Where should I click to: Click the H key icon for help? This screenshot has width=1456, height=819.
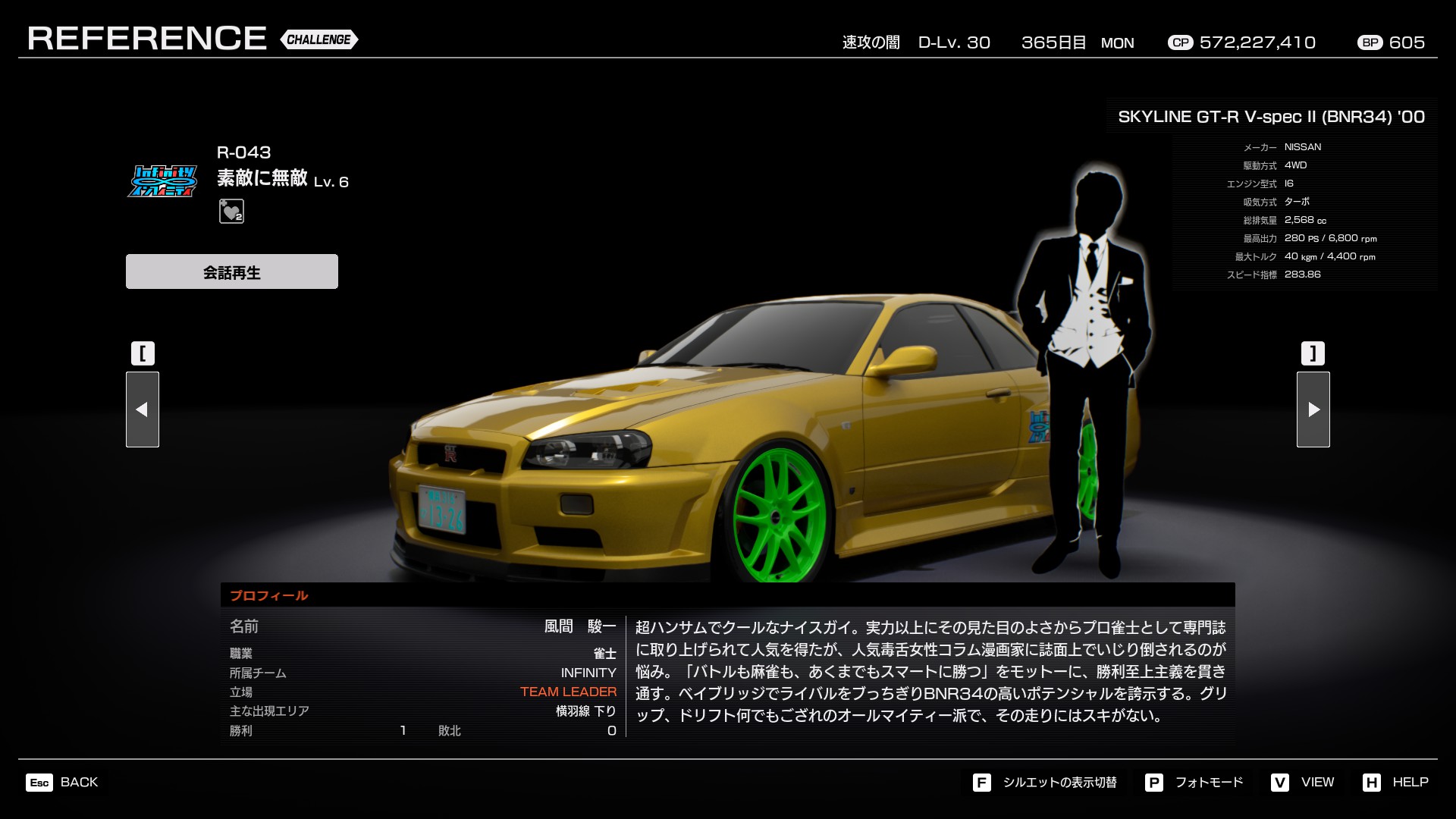click(1371, 783)
